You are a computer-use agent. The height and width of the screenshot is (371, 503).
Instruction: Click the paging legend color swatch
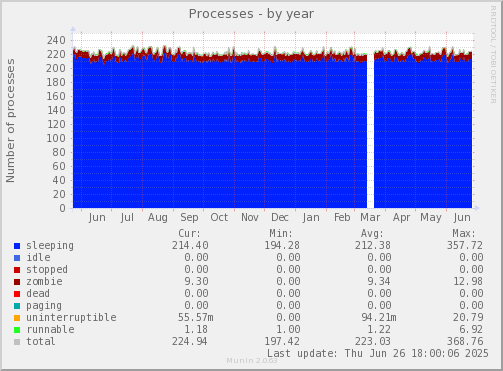(x=17, y=306)
